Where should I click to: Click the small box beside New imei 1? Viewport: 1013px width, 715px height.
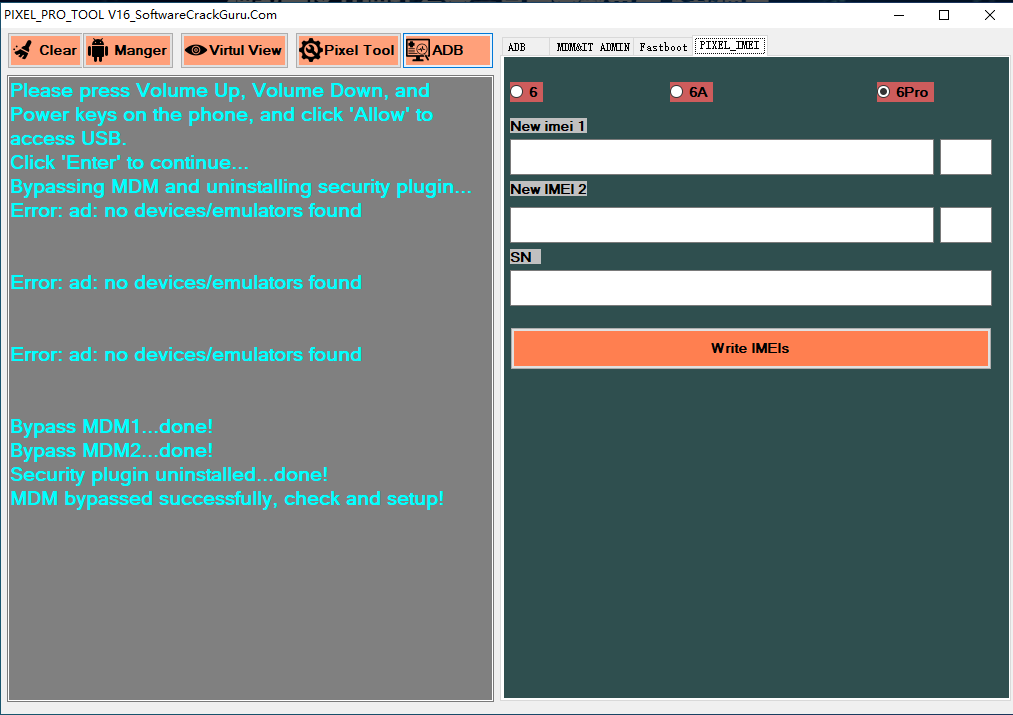[965, 157]
